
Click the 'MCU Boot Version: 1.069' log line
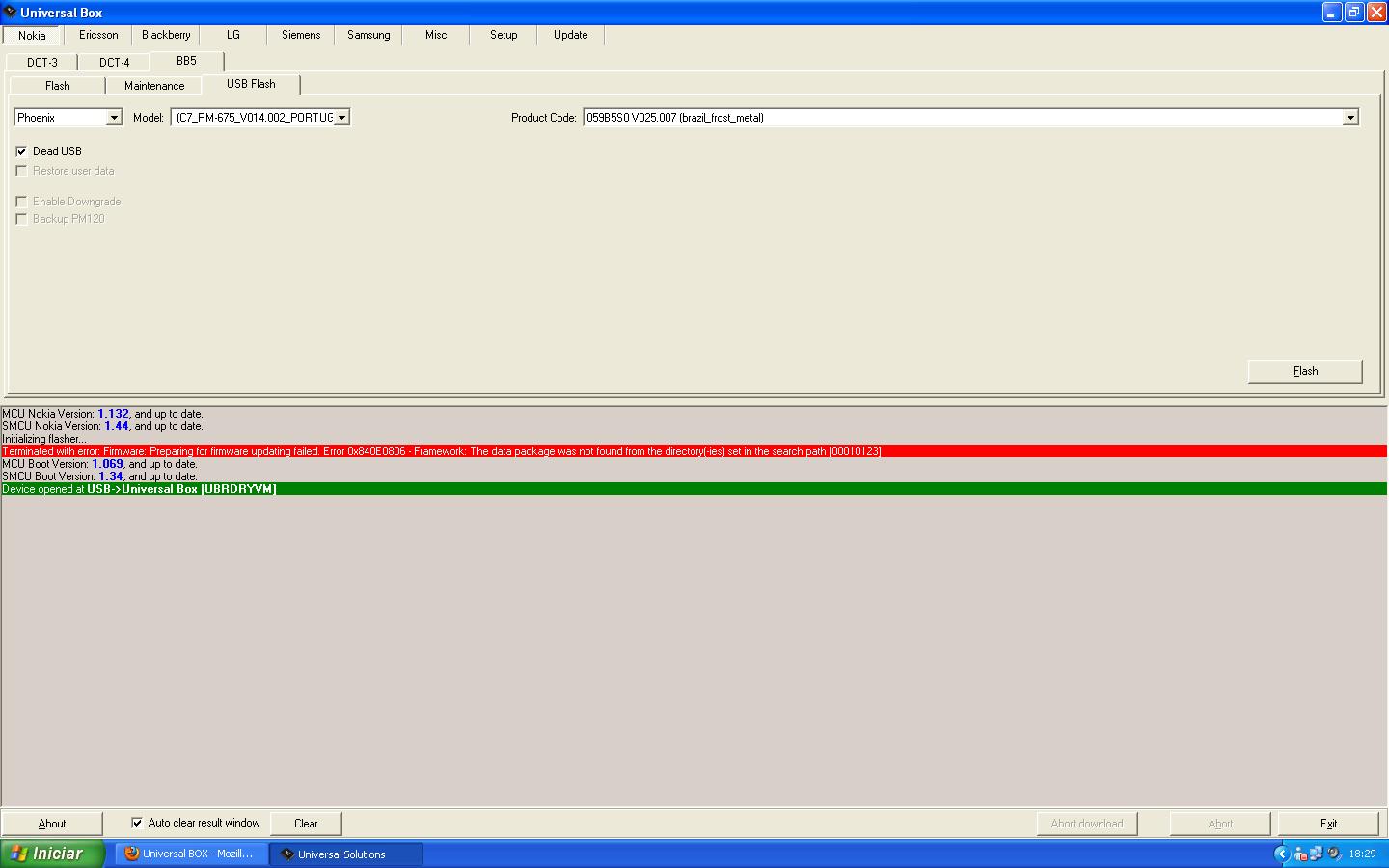[x=99, y=464]
